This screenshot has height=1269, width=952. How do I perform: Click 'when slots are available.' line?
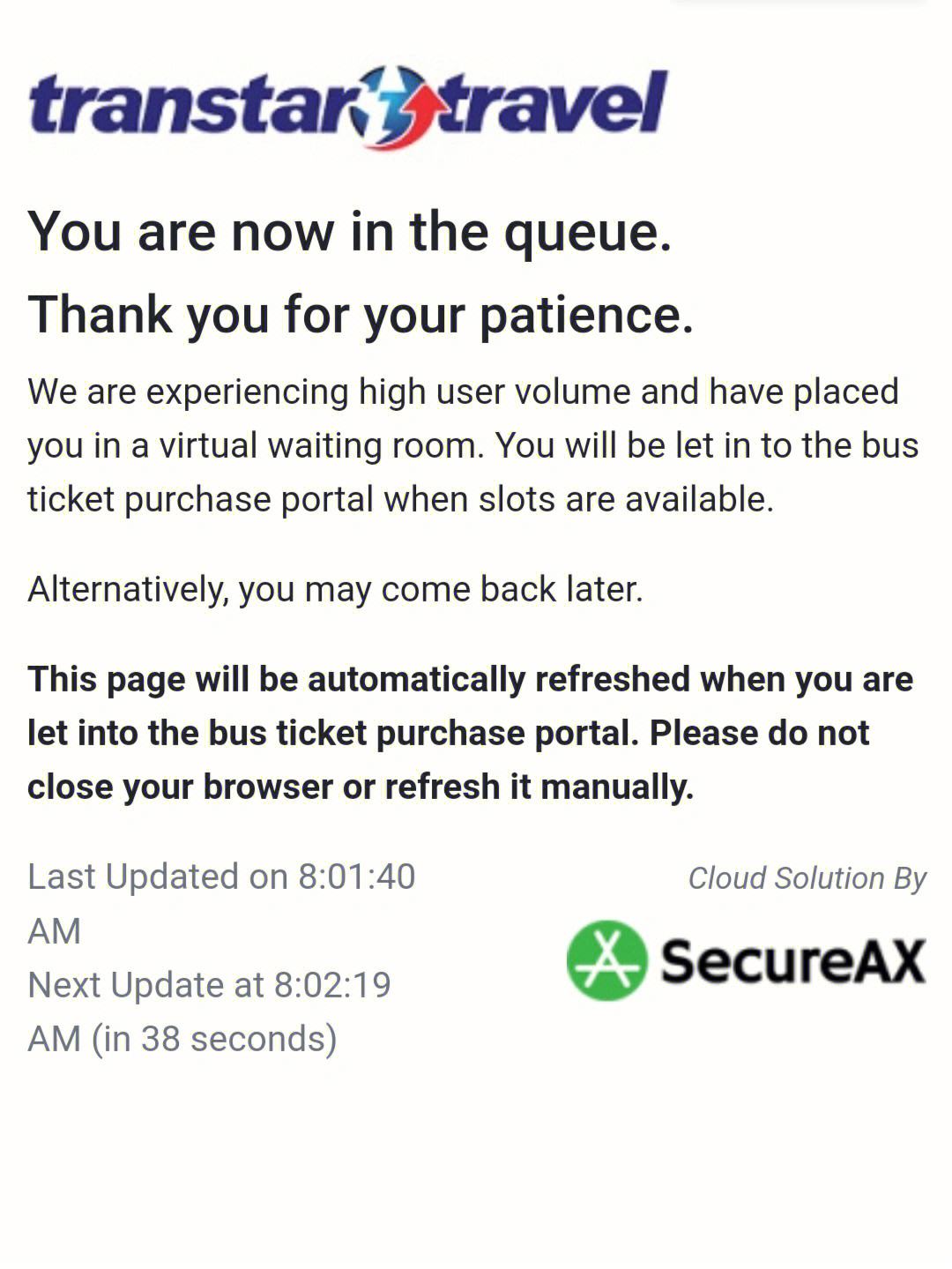coord(578,500)
